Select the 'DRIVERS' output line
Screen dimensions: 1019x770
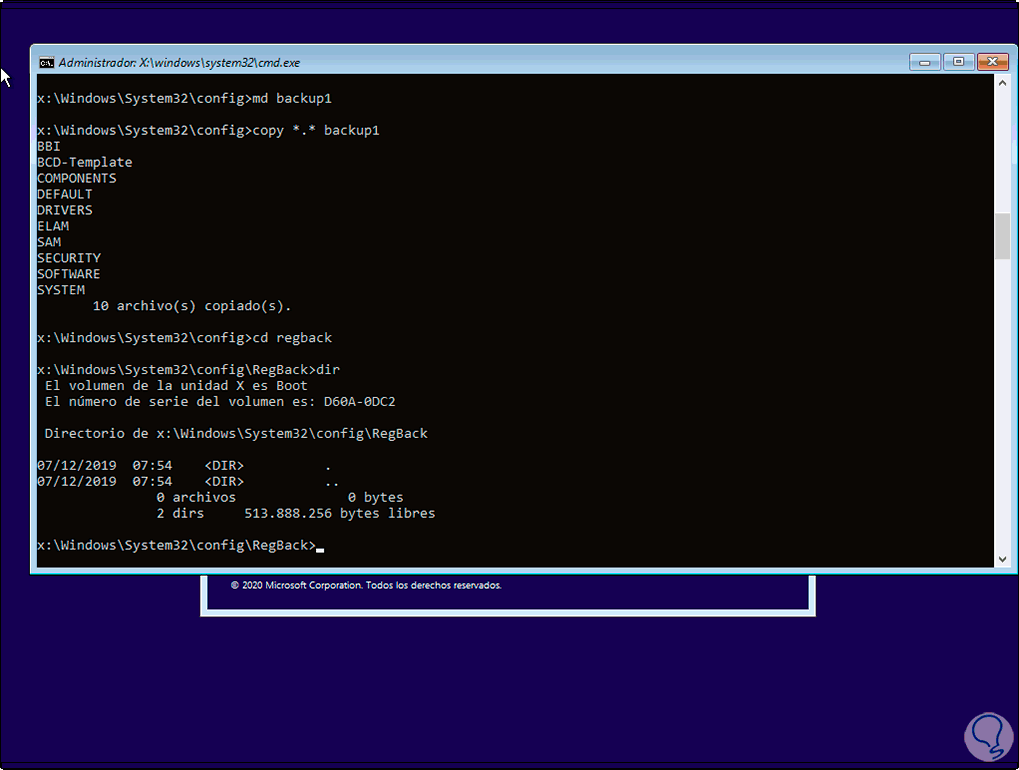(x=64, y=210)
